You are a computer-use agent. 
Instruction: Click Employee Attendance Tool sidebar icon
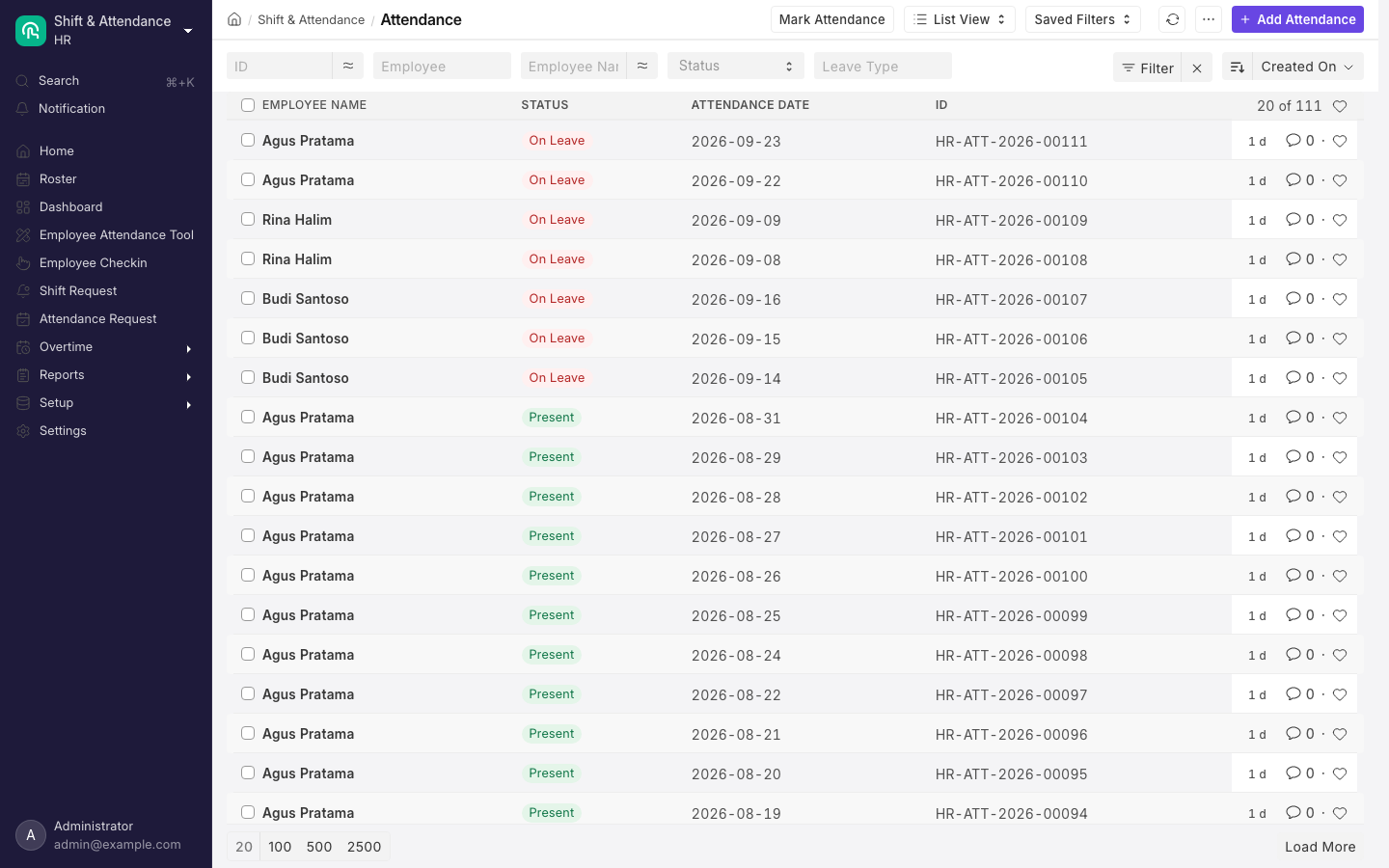pyautogui.click(x=23, y=235)
